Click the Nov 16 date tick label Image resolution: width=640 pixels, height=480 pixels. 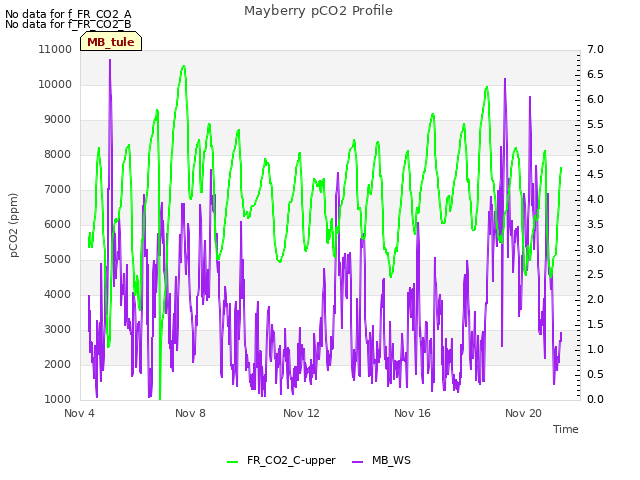(412, 413)
